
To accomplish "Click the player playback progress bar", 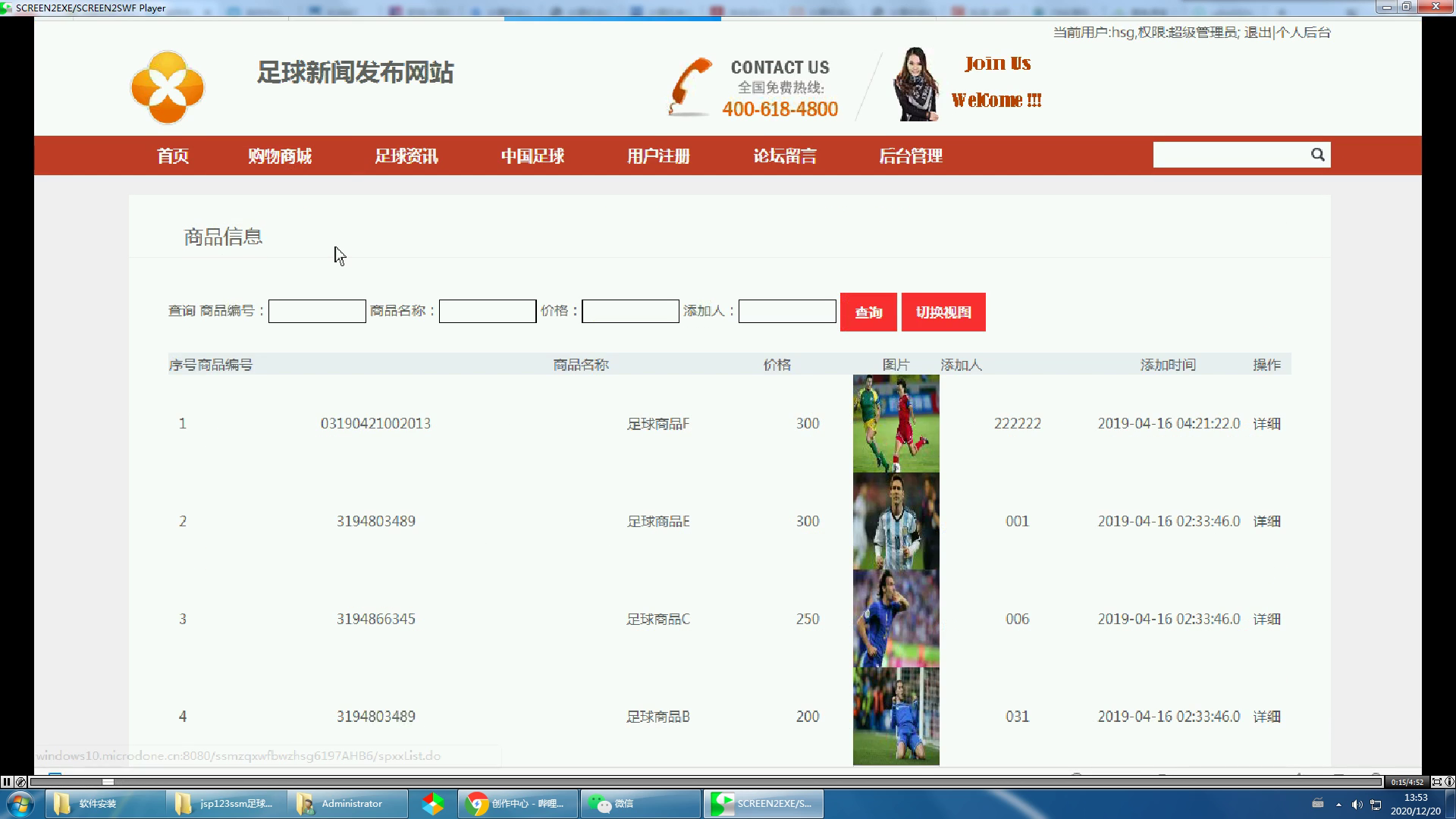I will [705, 782].
